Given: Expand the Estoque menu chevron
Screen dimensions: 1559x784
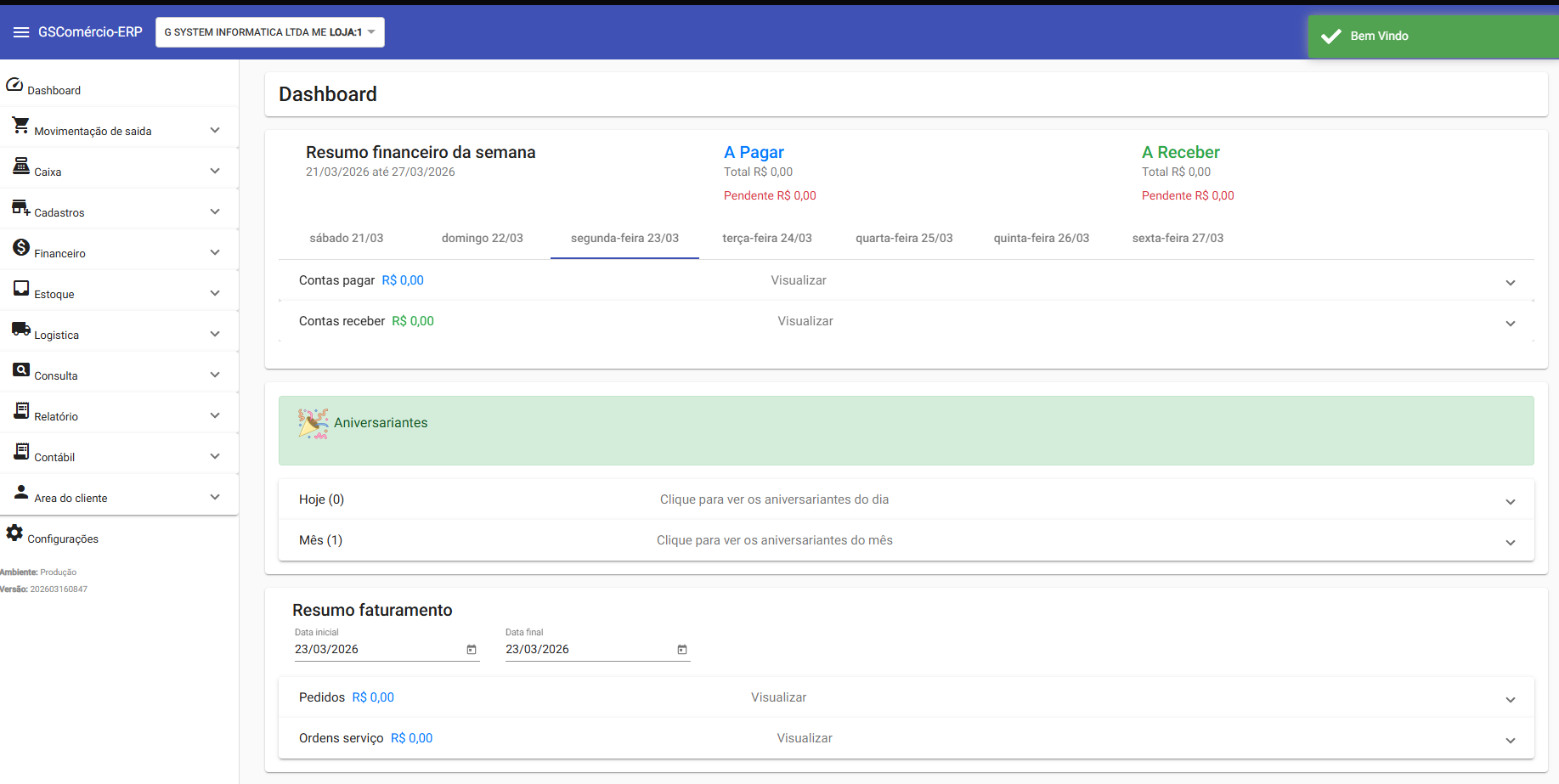Looking at the screenshot, I should 215,293.
